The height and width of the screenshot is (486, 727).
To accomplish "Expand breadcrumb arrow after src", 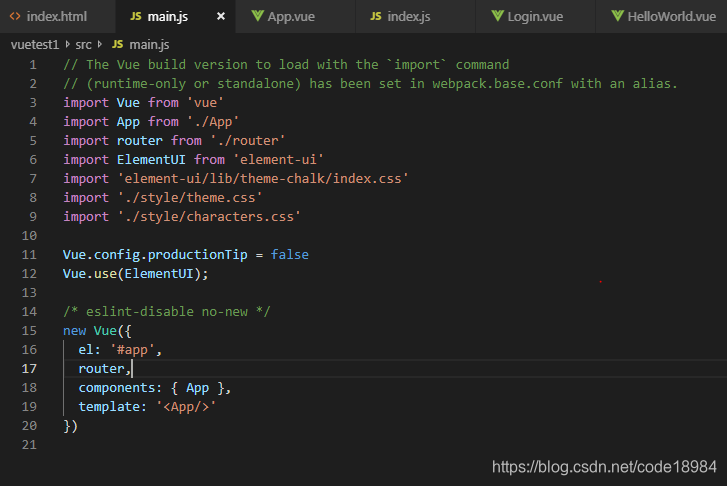I will (x=100, y=45).
